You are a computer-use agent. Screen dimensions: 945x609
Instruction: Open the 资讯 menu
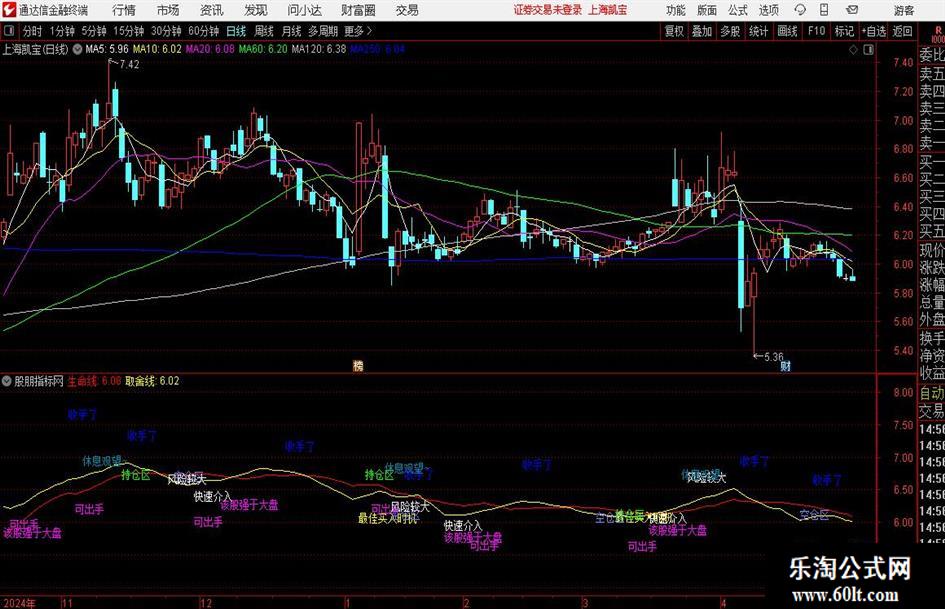(212, 10)
